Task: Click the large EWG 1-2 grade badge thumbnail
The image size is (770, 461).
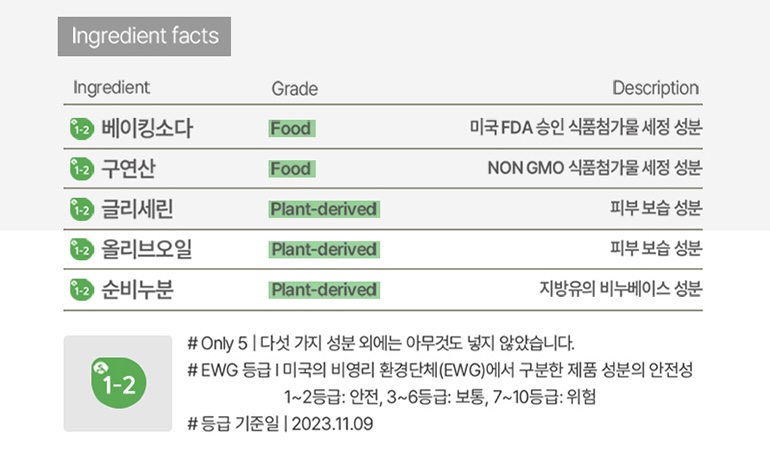Action: pyautogui.click(x=118, y=383)
